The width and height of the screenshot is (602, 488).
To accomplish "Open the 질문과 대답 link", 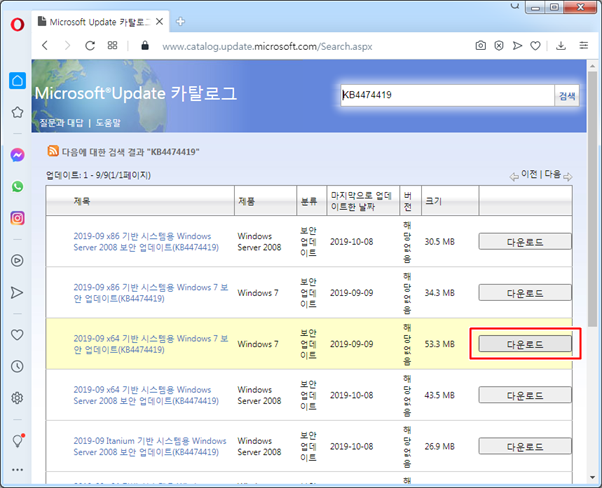I will point(61,123).
